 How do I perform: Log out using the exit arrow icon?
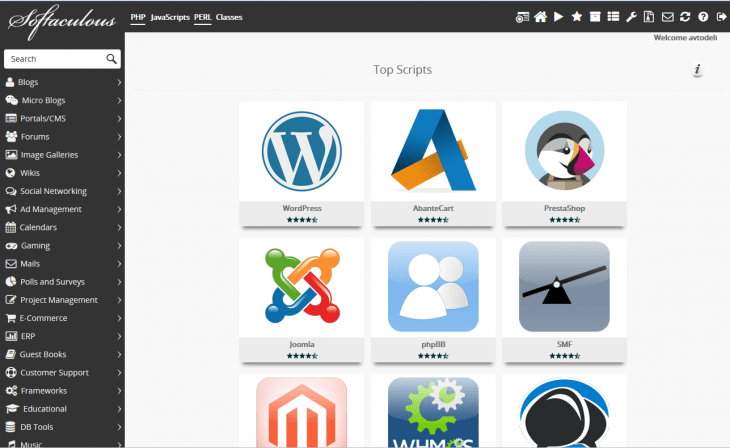721,17
